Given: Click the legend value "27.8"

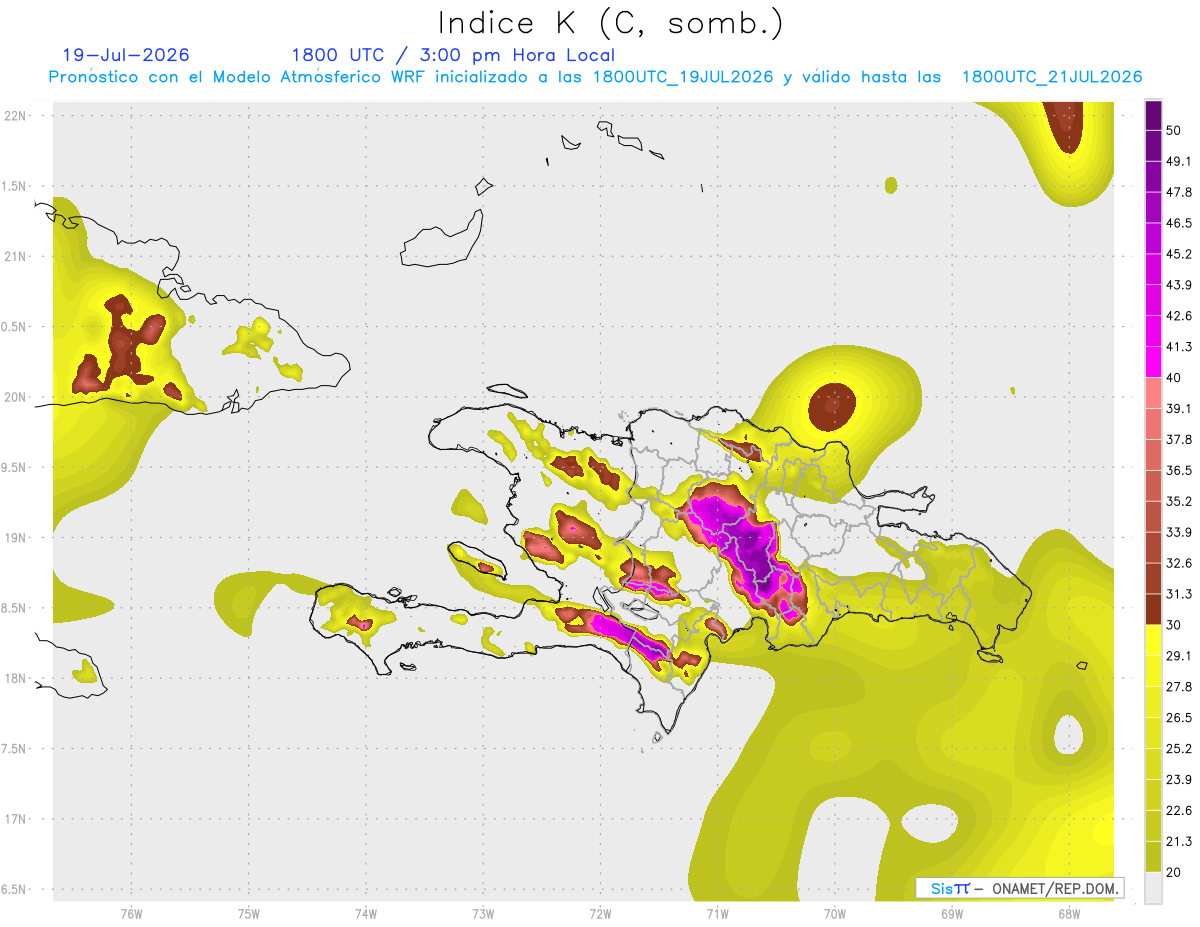Looking at the screenshot, I should click(x=1178, y=687).
